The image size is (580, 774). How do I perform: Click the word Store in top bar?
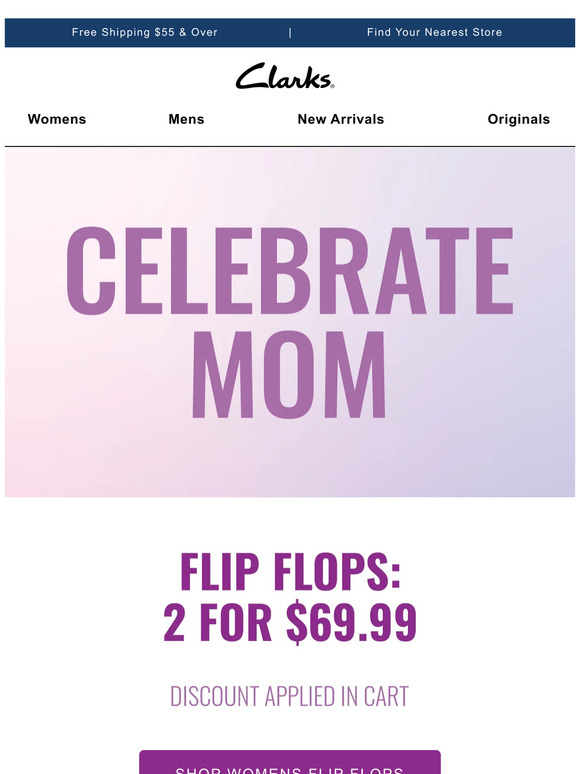tap(487, 32)
